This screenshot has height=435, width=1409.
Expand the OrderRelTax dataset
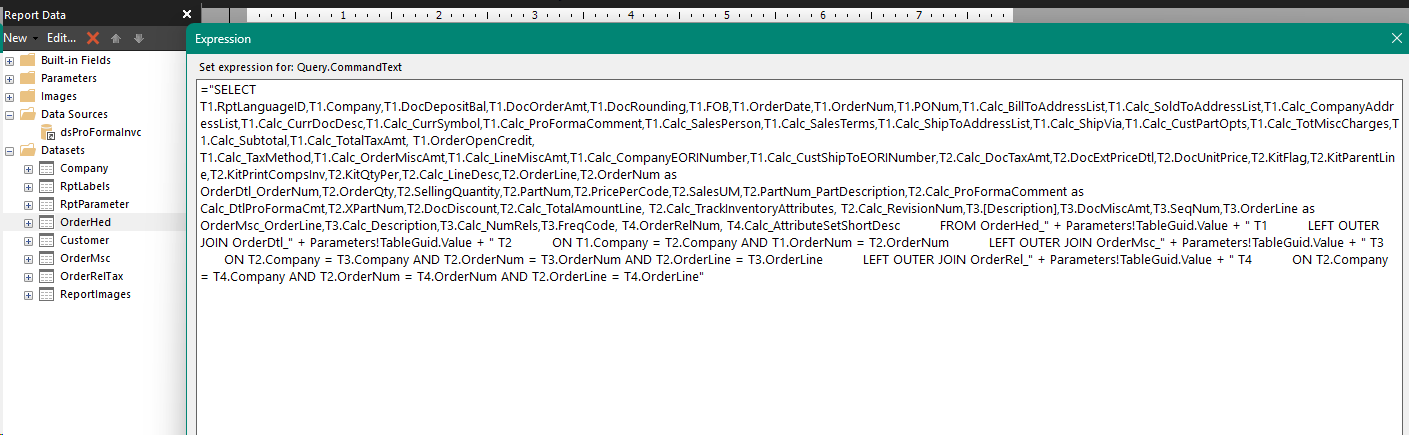(x=28, y=276)
